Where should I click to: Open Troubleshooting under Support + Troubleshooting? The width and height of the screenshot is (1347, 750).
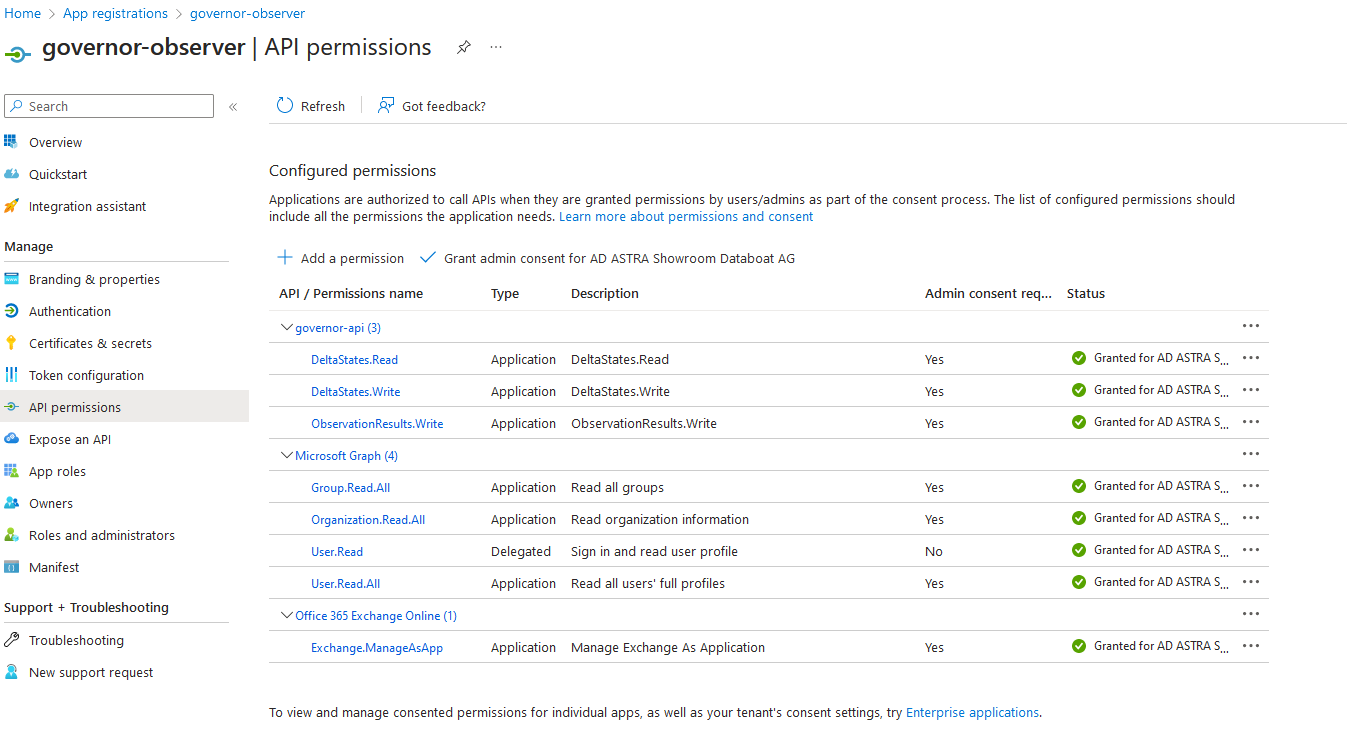tap(76, 639)
